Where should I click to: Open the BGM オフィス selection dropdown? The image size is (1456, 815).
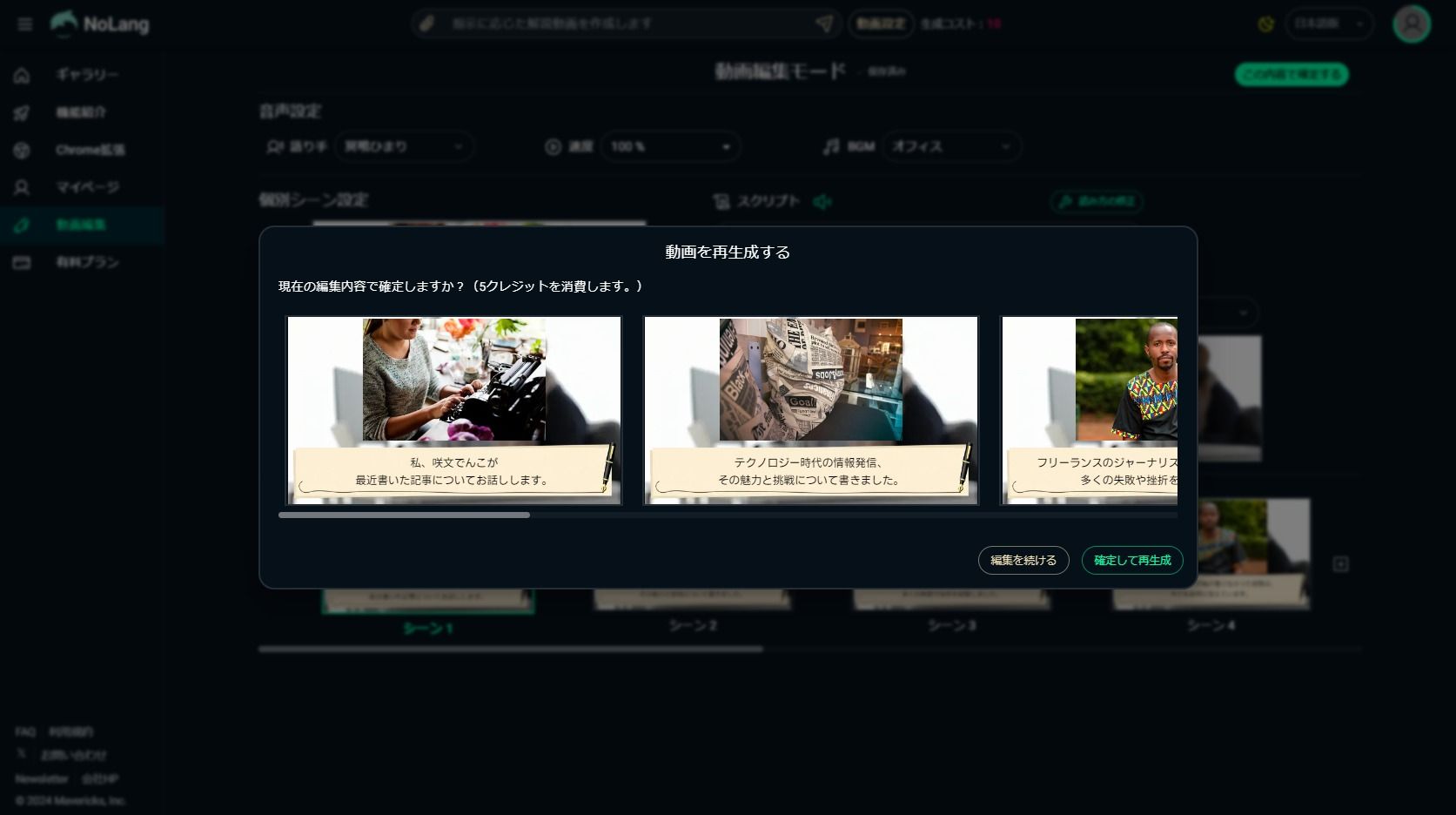click(x=951, y=146)
